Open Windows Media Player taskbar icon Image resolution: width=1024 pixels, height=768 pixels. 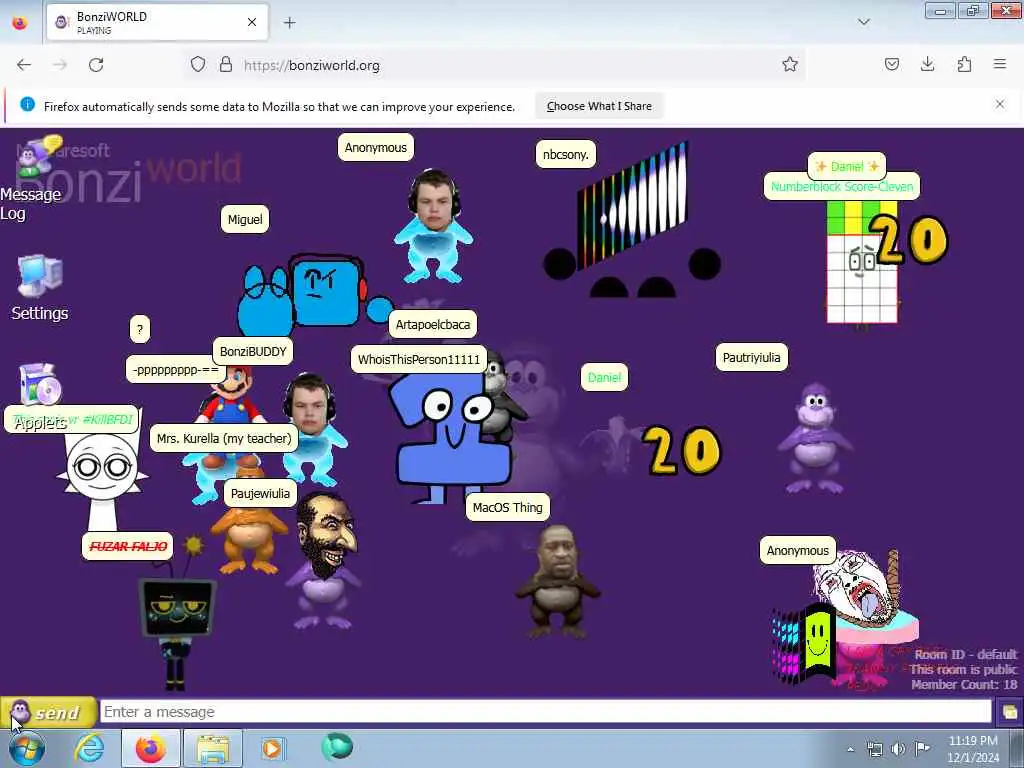(273, 748)
